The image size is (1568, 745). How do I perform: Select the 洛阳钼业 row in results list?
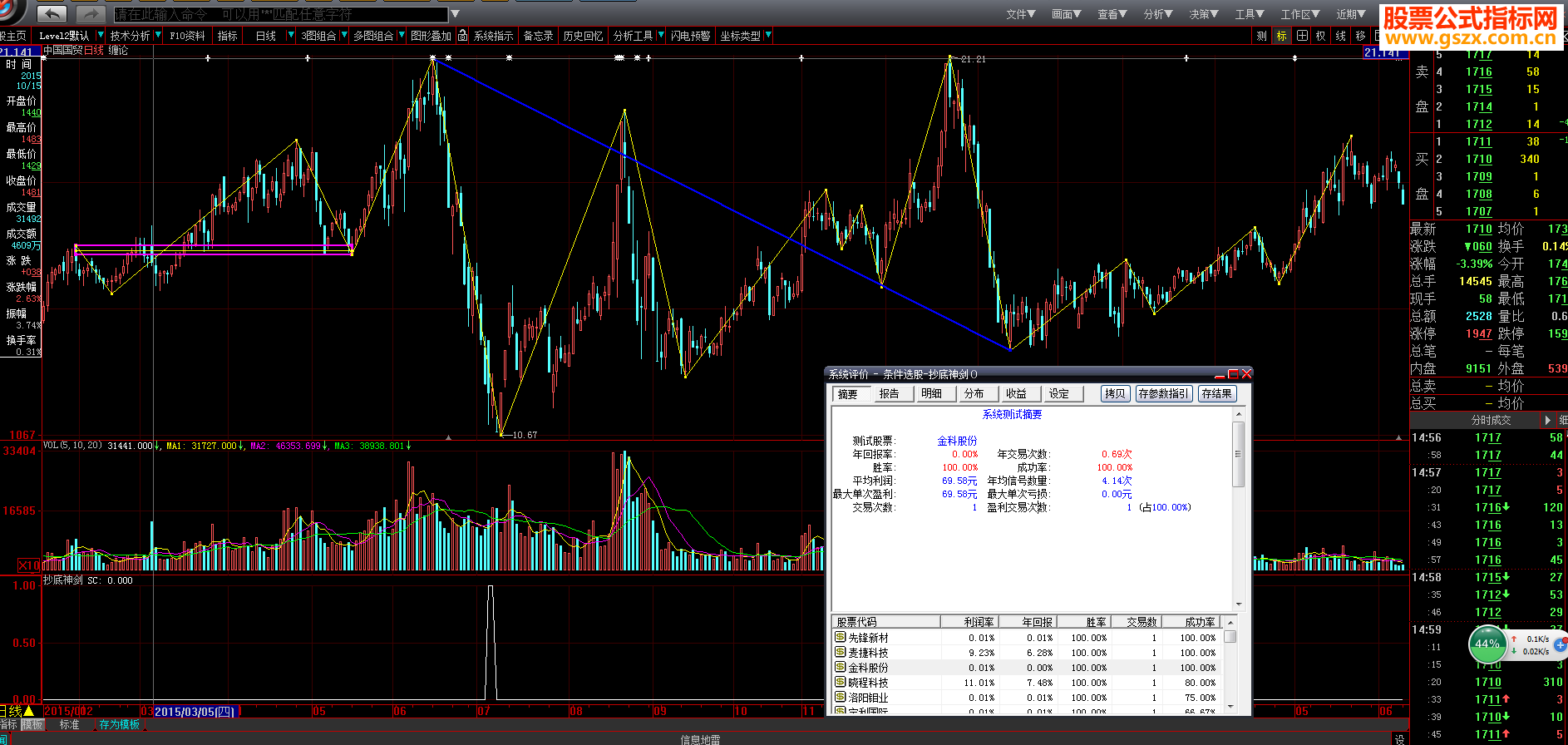coord(1028,698)
